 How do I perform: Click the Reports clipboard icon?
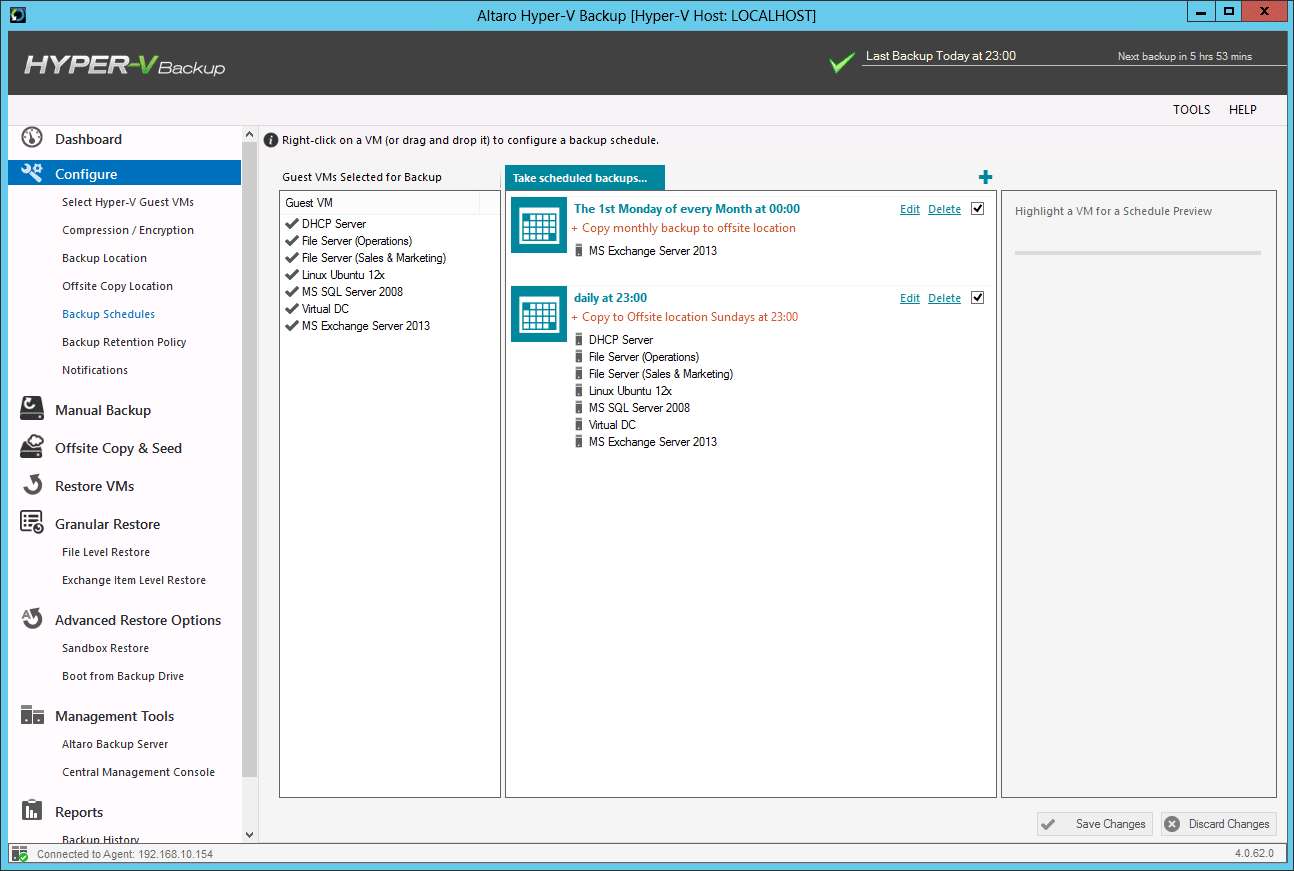click(x=32, y=811)
